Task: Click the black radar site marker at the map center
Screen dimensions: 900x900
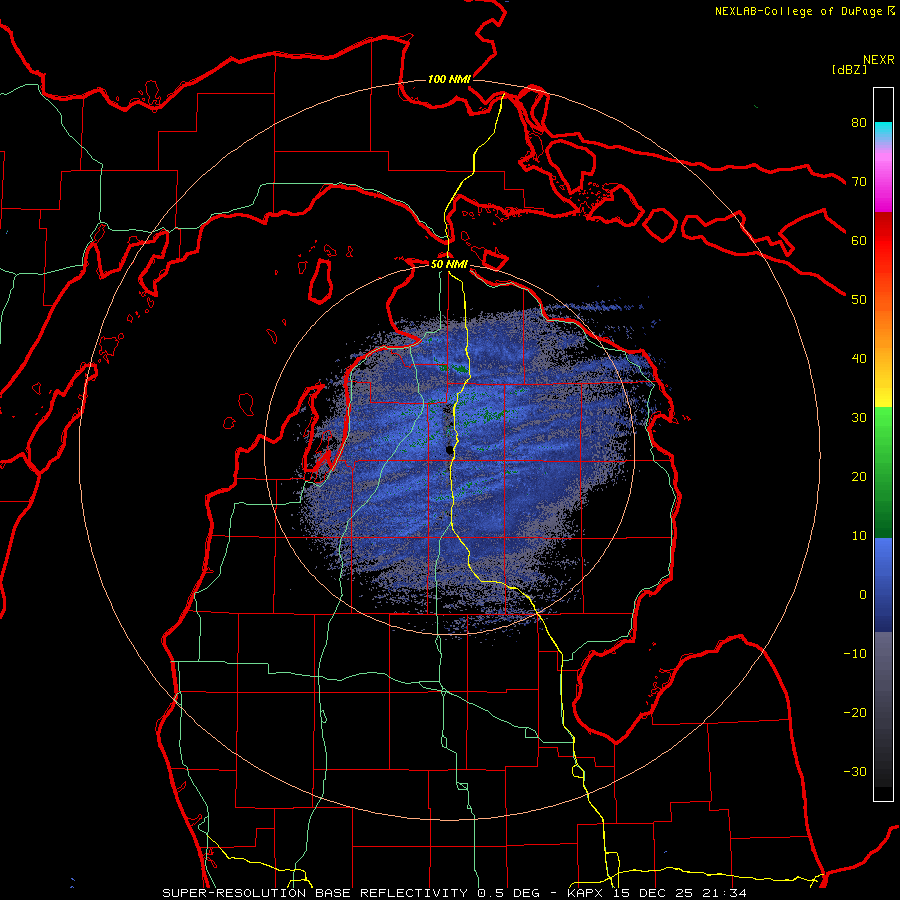Action: (449, 450)
